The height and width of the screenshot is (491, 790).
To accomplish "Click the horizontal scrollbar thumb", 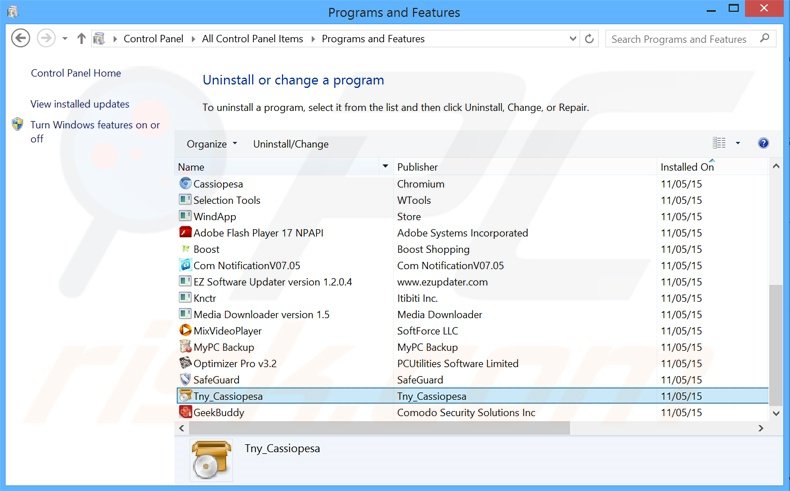I will point(379,428).
